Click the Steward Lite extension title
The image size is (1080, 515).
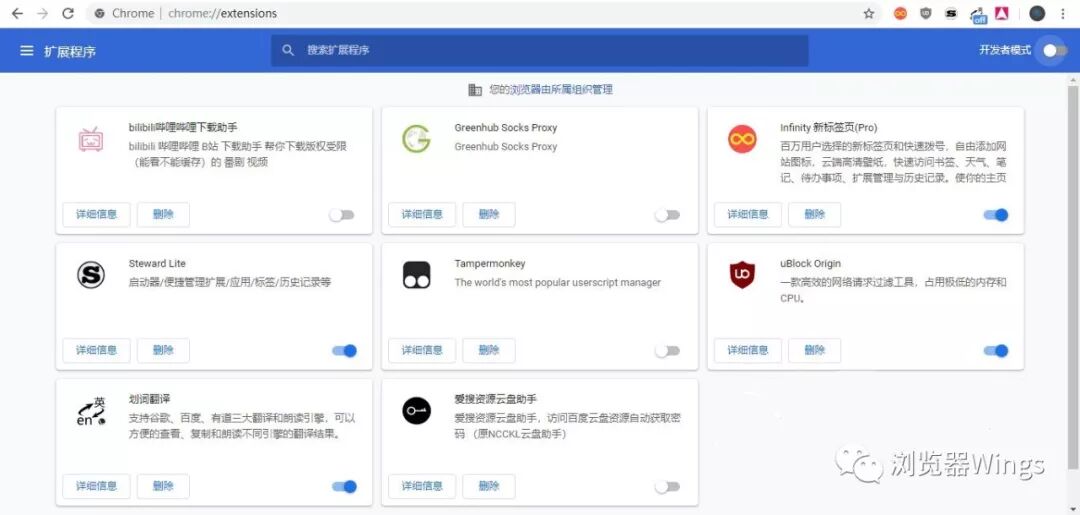tap(157, 264)
